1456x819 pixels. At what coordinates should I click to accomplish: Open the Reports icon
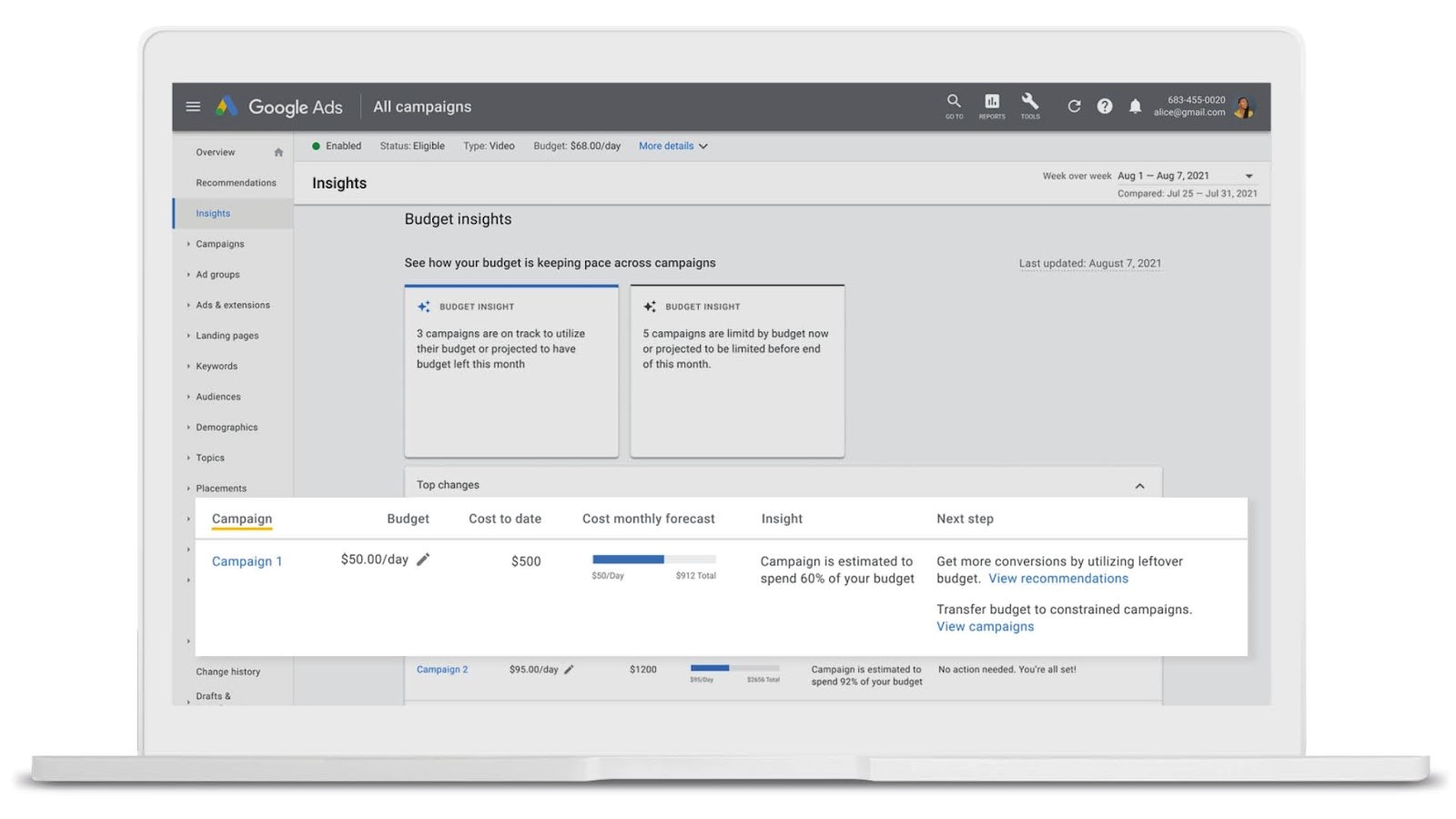[992, 103]
